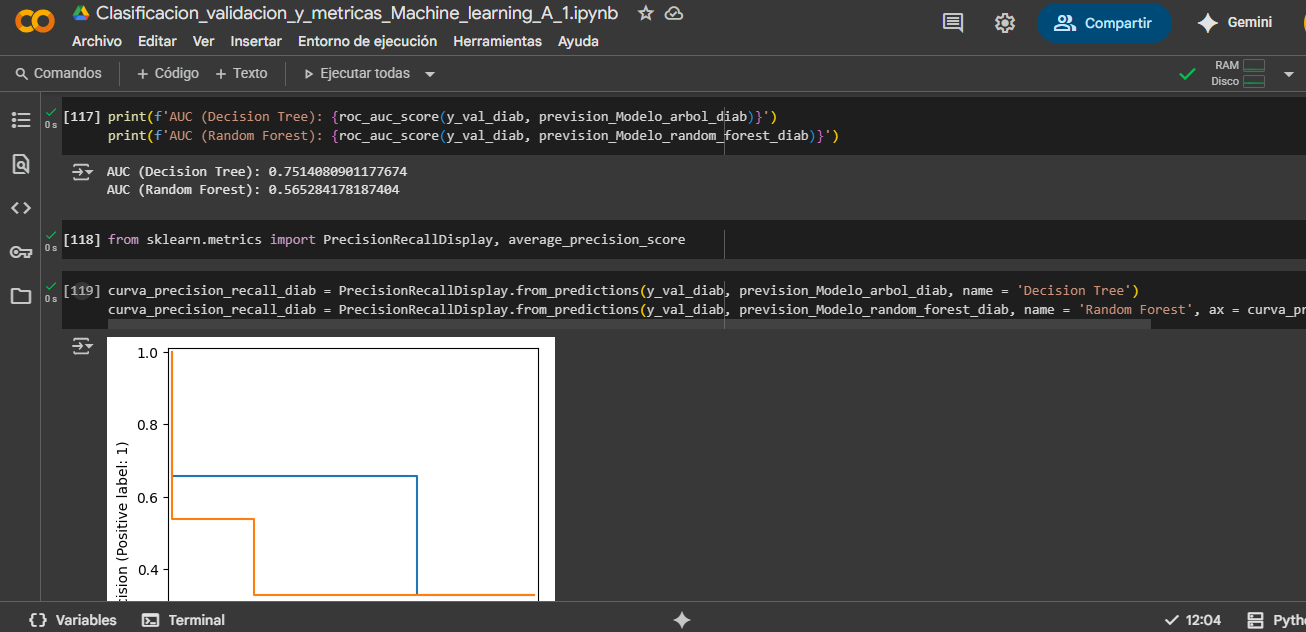Open the Colab logo home link
The width and height of the screenshot is (1306, 632).
click(x=35, y=21)
